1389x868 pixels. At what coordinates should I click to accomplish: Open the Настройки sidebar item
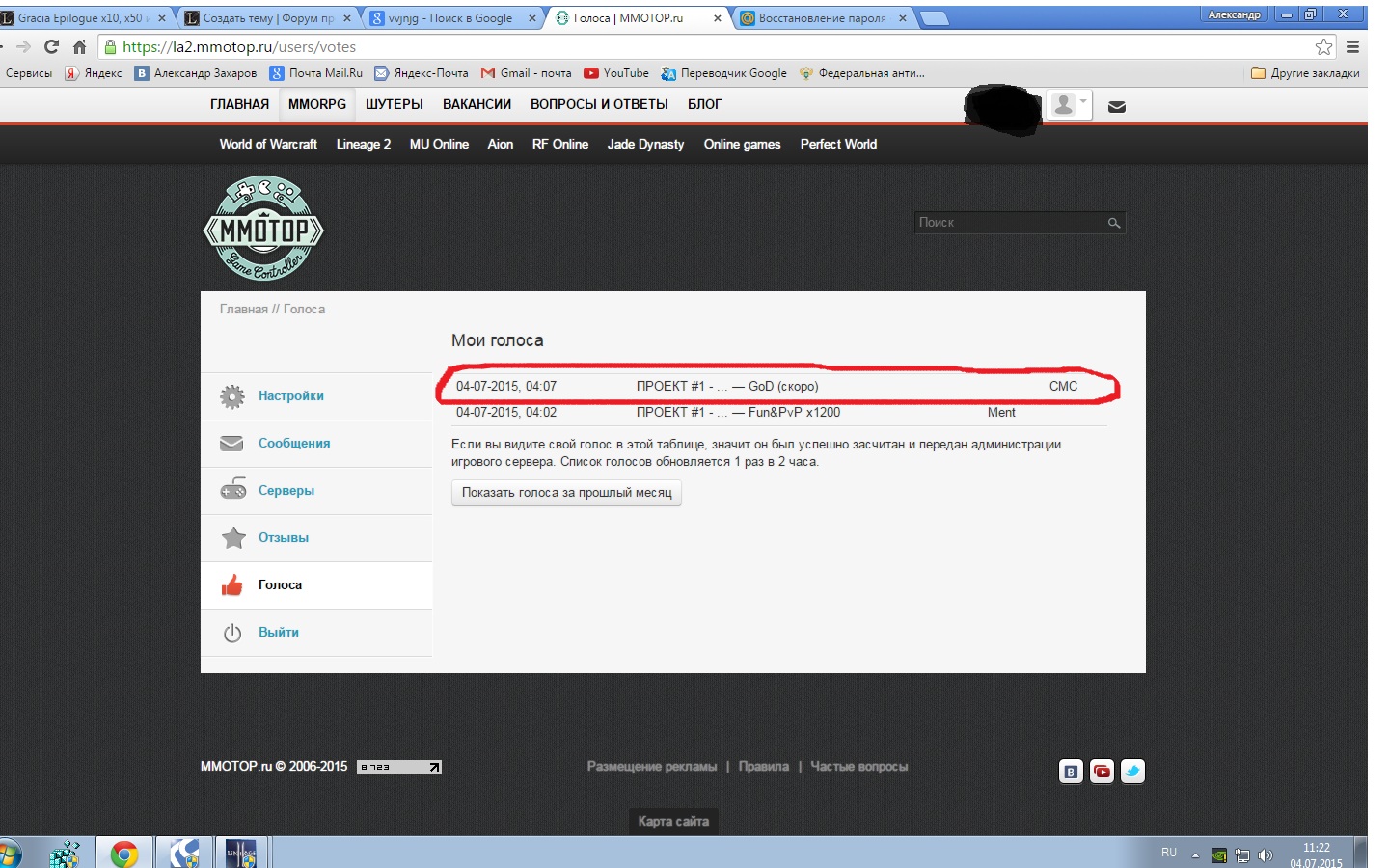pos(290,396)
